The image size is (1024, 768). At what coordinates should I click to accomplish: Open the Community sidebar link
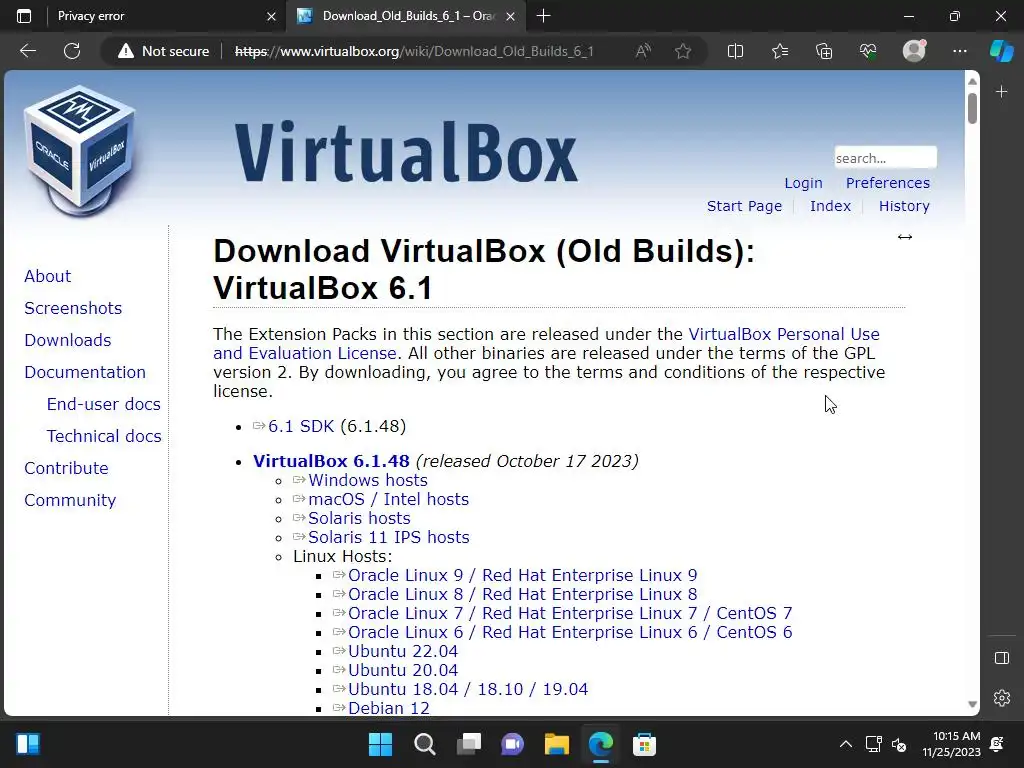click(x=70, y=500)
